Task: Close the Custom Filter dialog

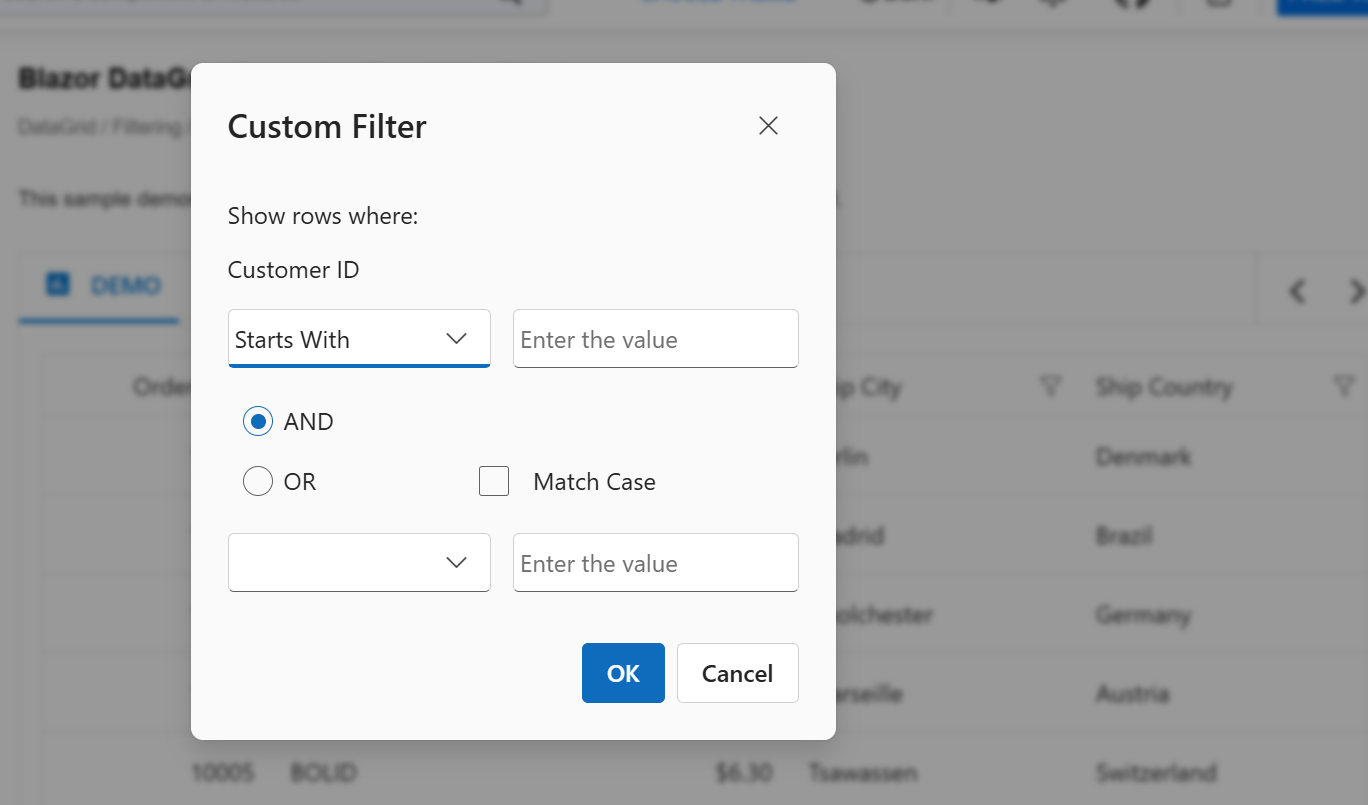Action: click(x=768, y=126)
